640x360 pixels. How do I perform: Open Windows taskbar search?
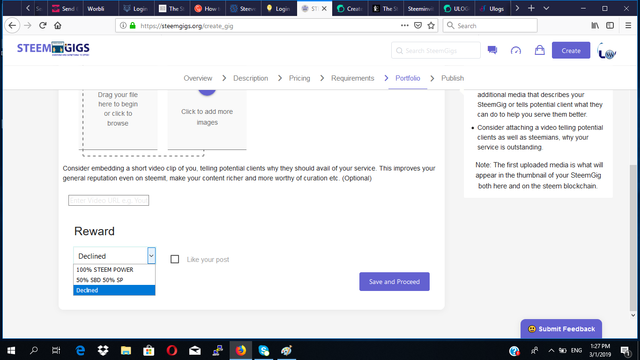click(34, 350)
